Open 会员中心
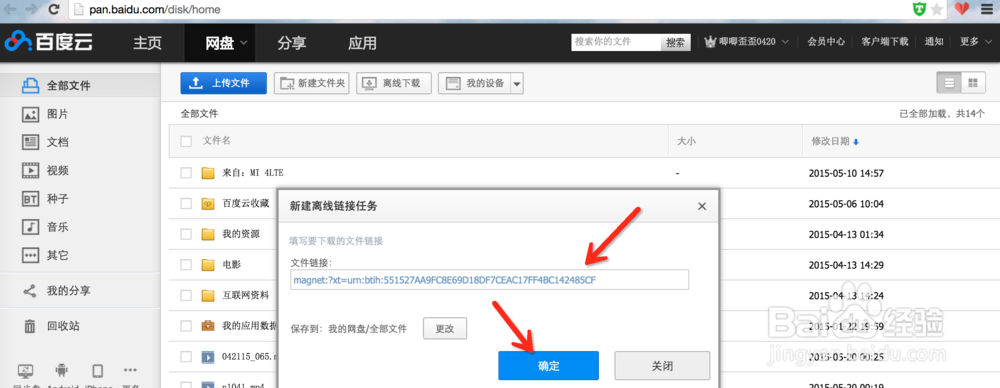The image size is (1000, 388). [826, 41]
